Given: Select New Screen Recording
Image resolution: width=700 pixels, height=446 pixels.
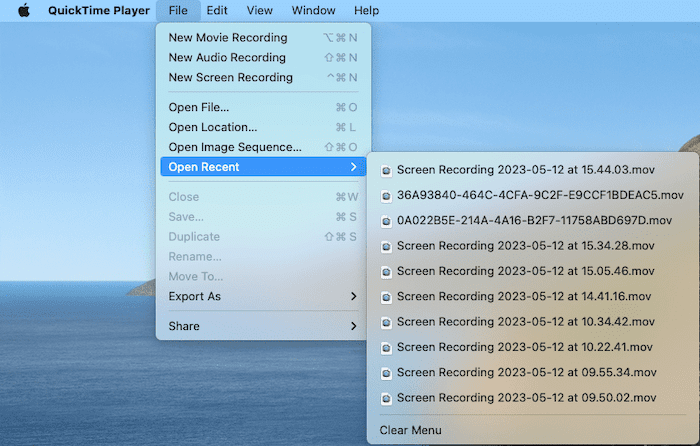Looking at the screenshot, I should (230, 77).
